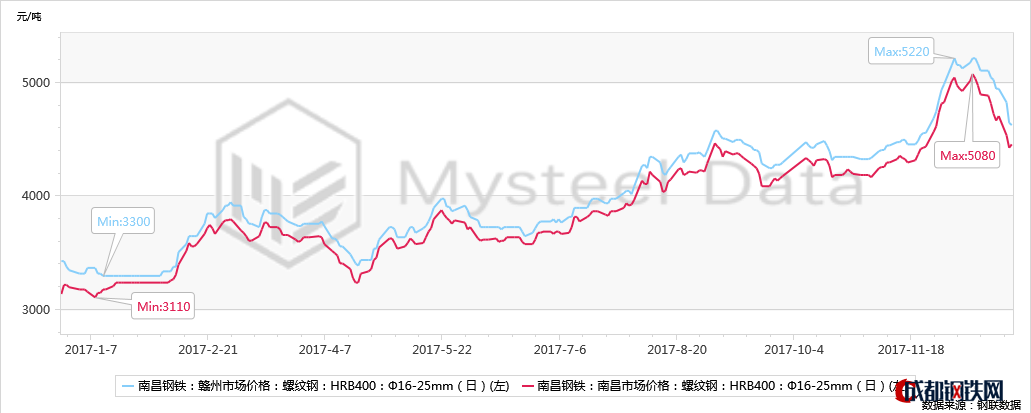1031x413 pixels.
Task: Click the 5000 value on the y-axis
Action: [x=38, y=82]
